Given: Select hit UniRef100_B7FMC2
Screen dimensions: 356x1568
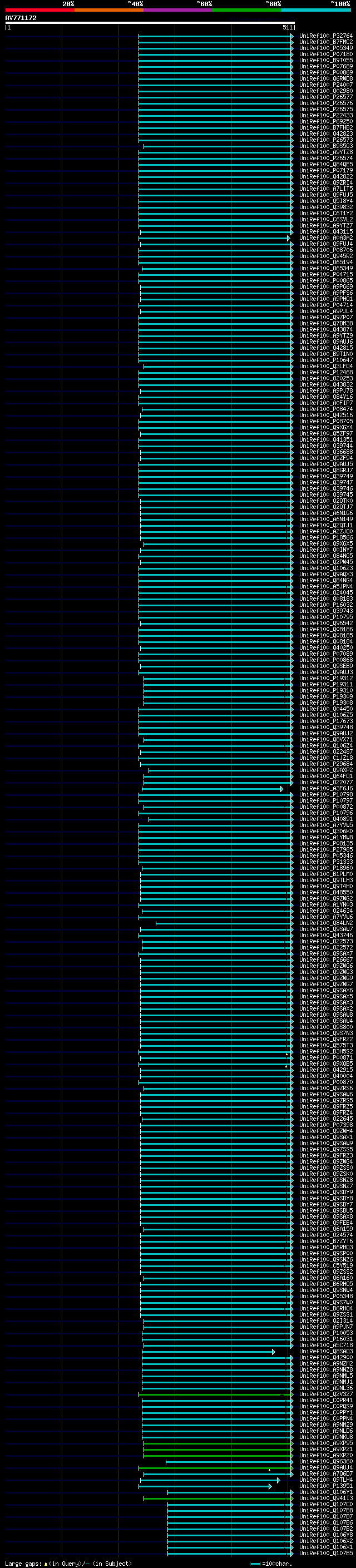Looking at the screenshot, I should pyautogui.click(x=326, y=42).
